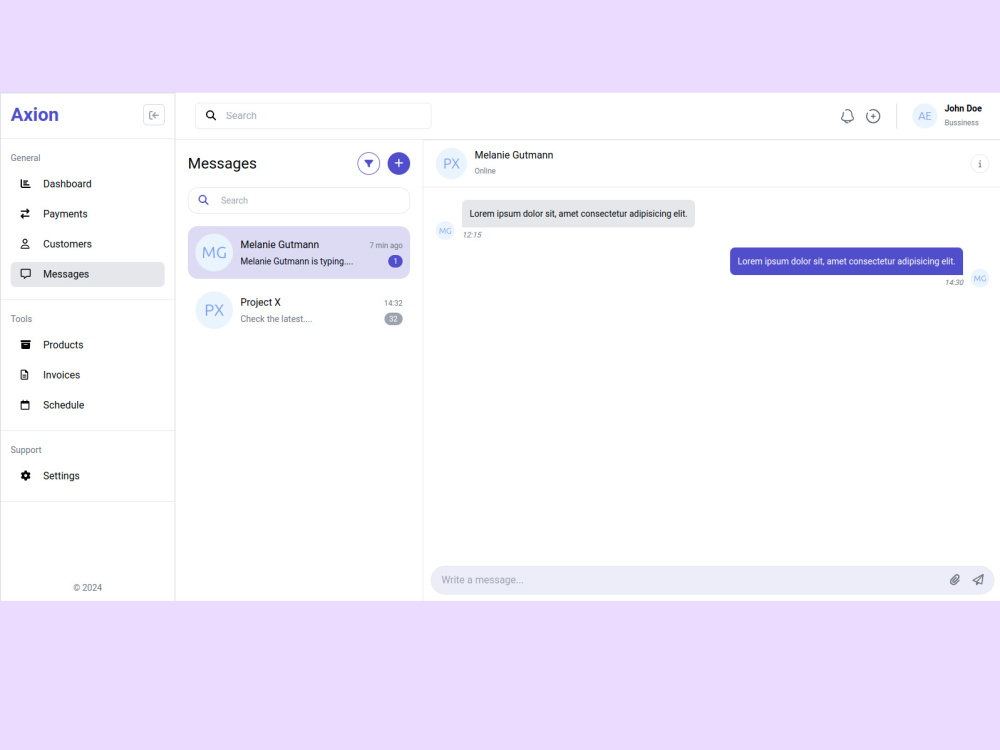Click Melanie Gutmann name in chat header
The image size is (1000, 750).
[x=513, y=155]
